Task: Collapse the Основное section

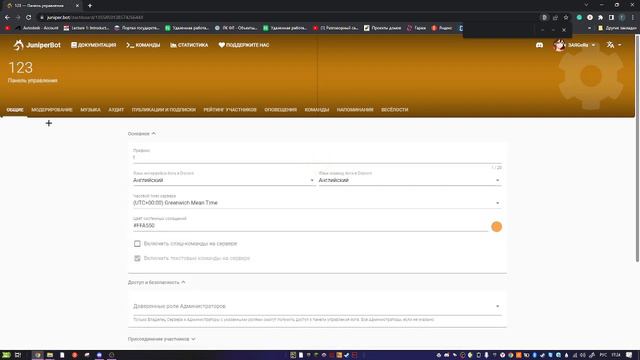Action: point(141,133)
